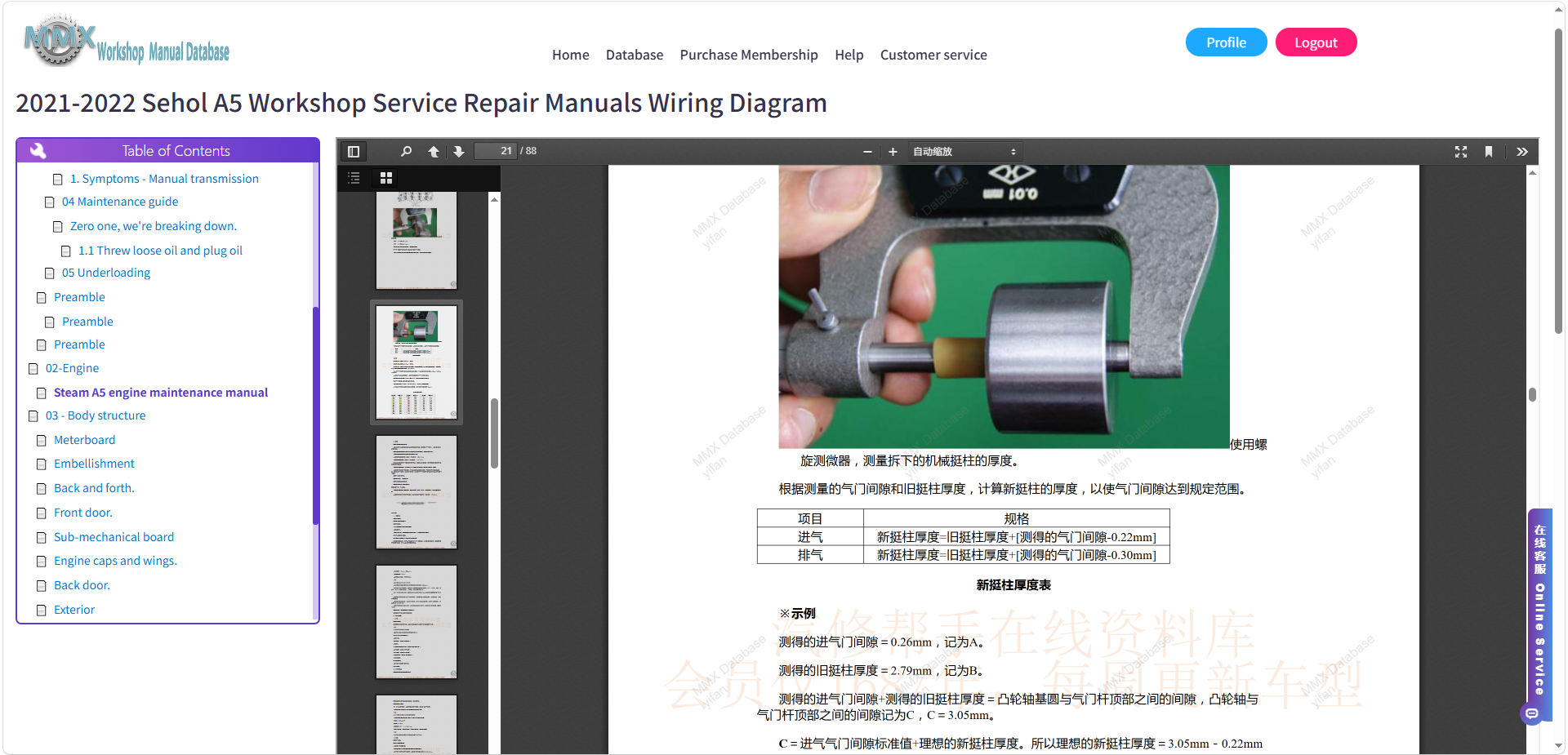Click the thumbnail panel scrollbar handle
This screenshot has height=755, width=1568.
(494, 433)
